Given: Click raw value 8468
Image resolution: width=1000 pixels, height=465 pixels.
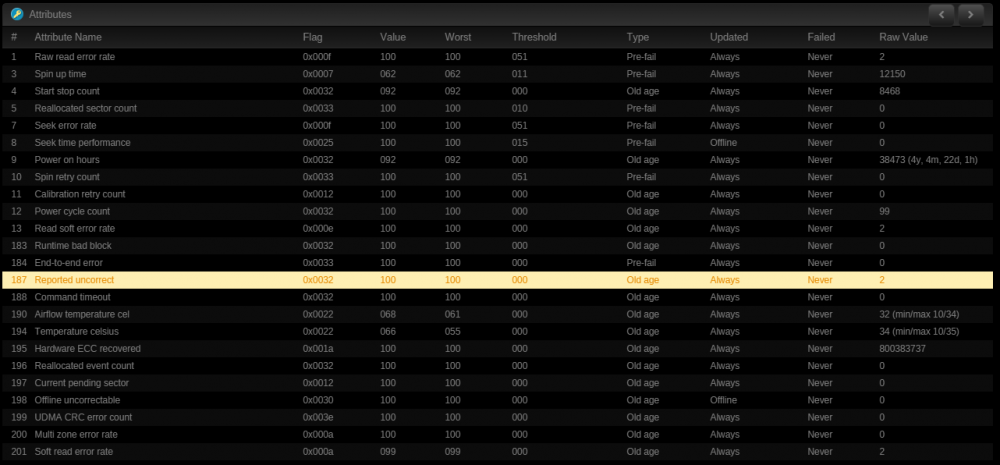Looking at the screenshot, I should tap(889, 91).
